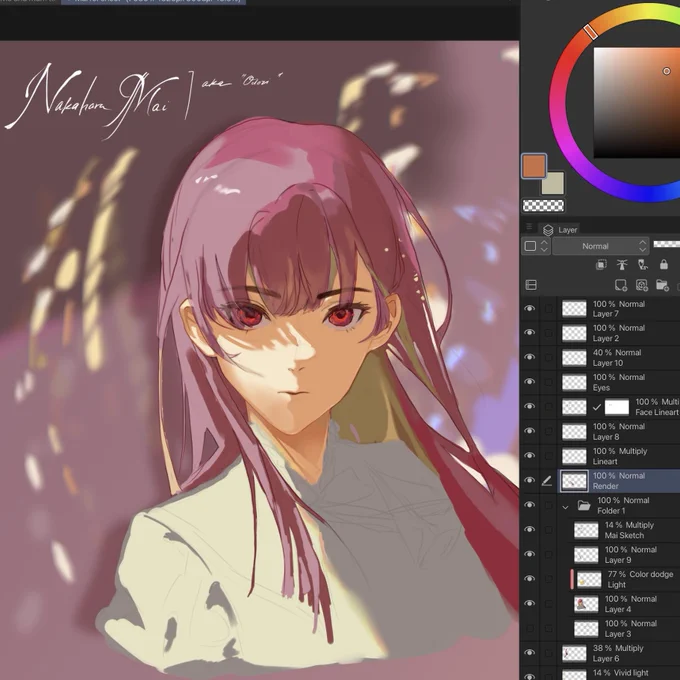Click the Render layer thumbnail

click(x=574, y=481)
